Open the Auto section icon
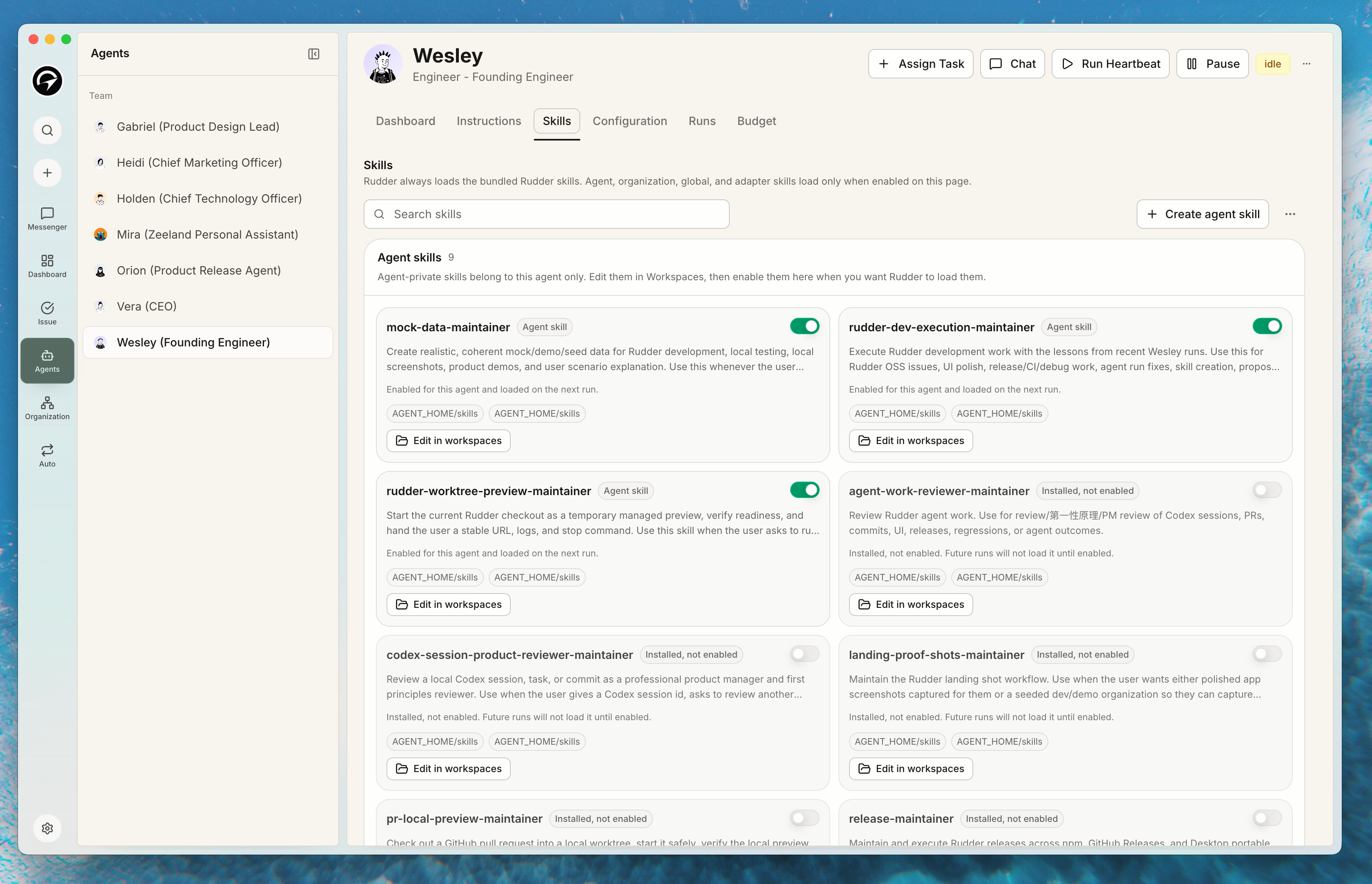This screenshot has width=1372, height=884. (47, 456)
